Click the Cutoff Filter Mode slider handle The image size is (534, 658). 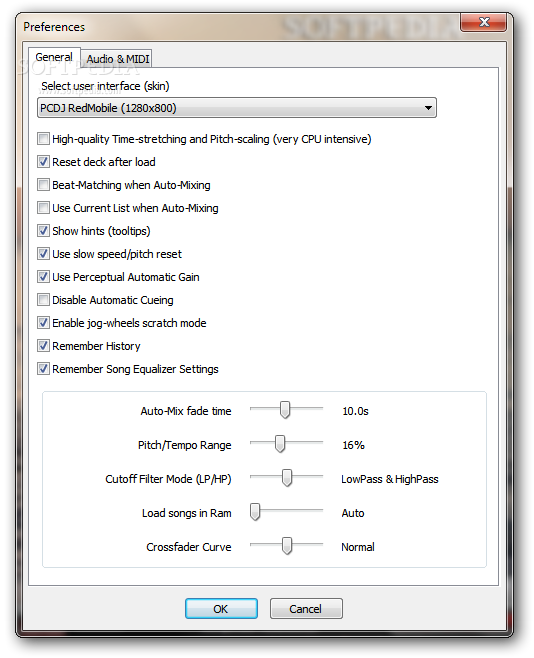click(287, 478)
